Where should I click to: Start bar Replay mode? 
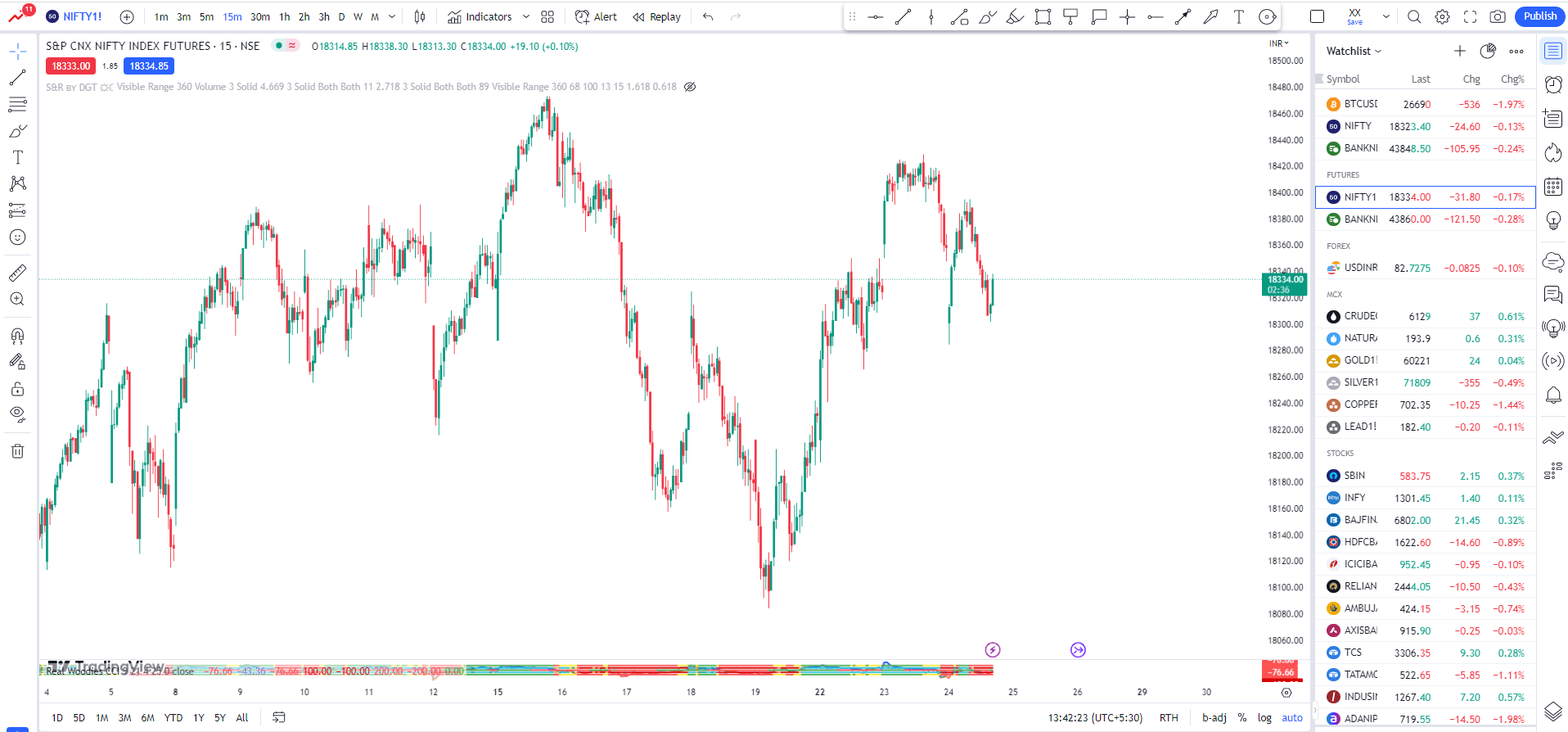coord(656,16)
